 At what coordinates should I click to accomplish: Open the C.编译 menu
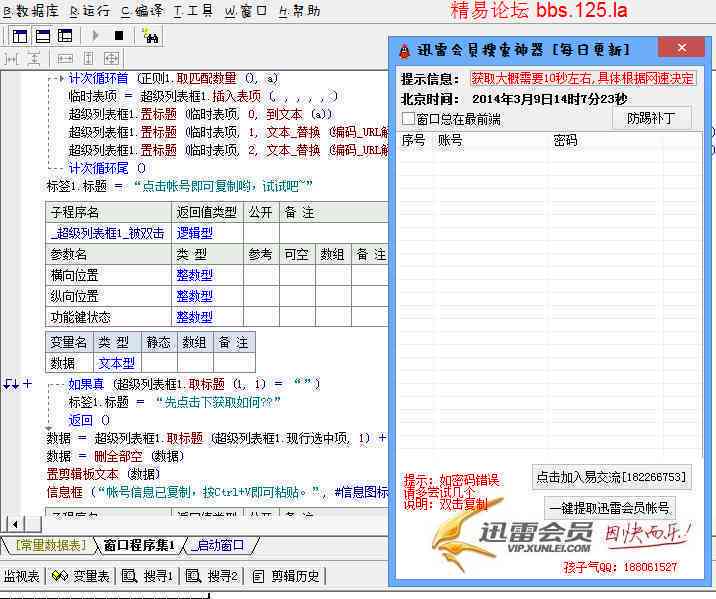[x=142, y=11]
